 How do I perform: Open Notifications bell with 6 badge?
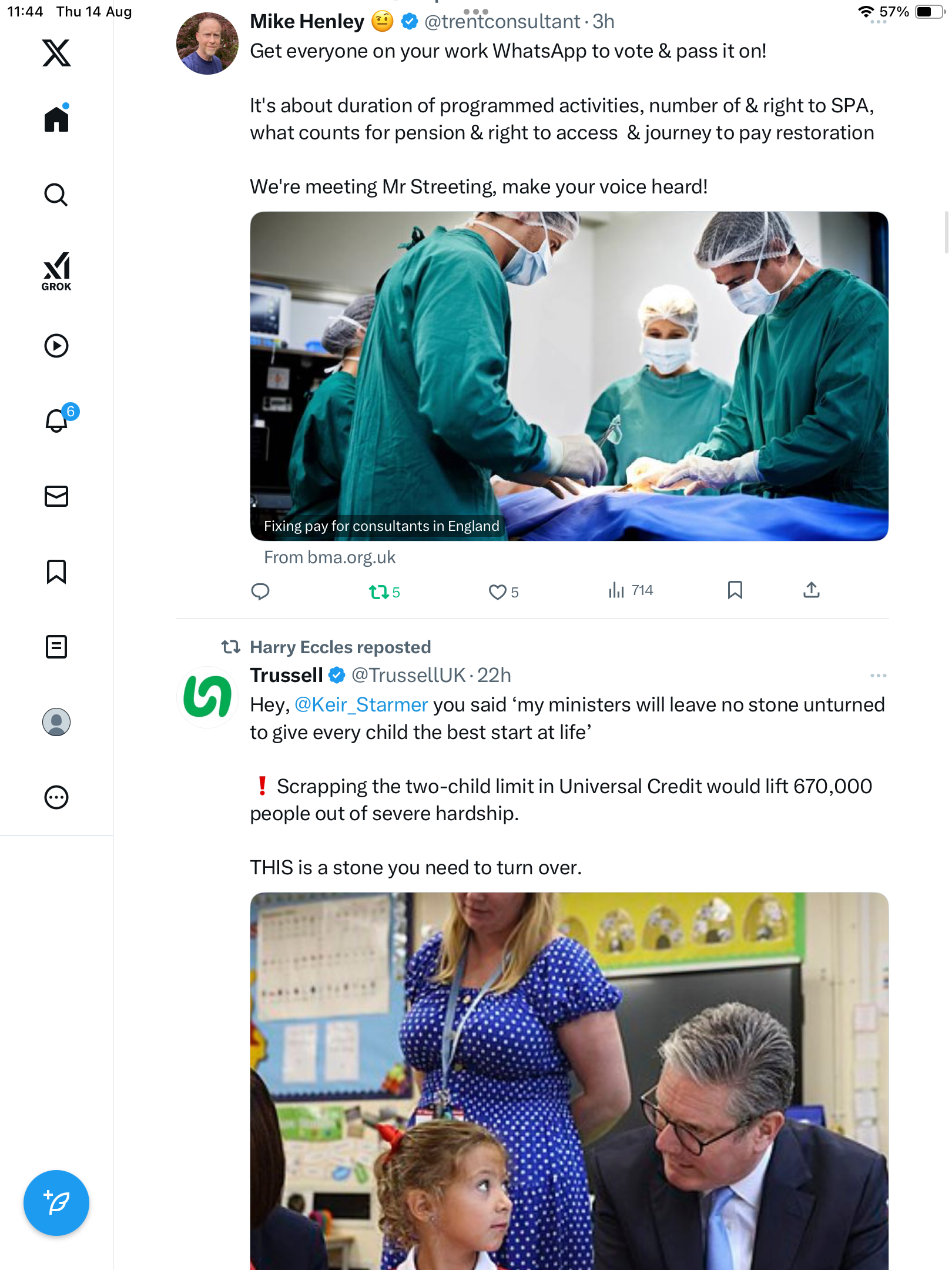[58, 420]
